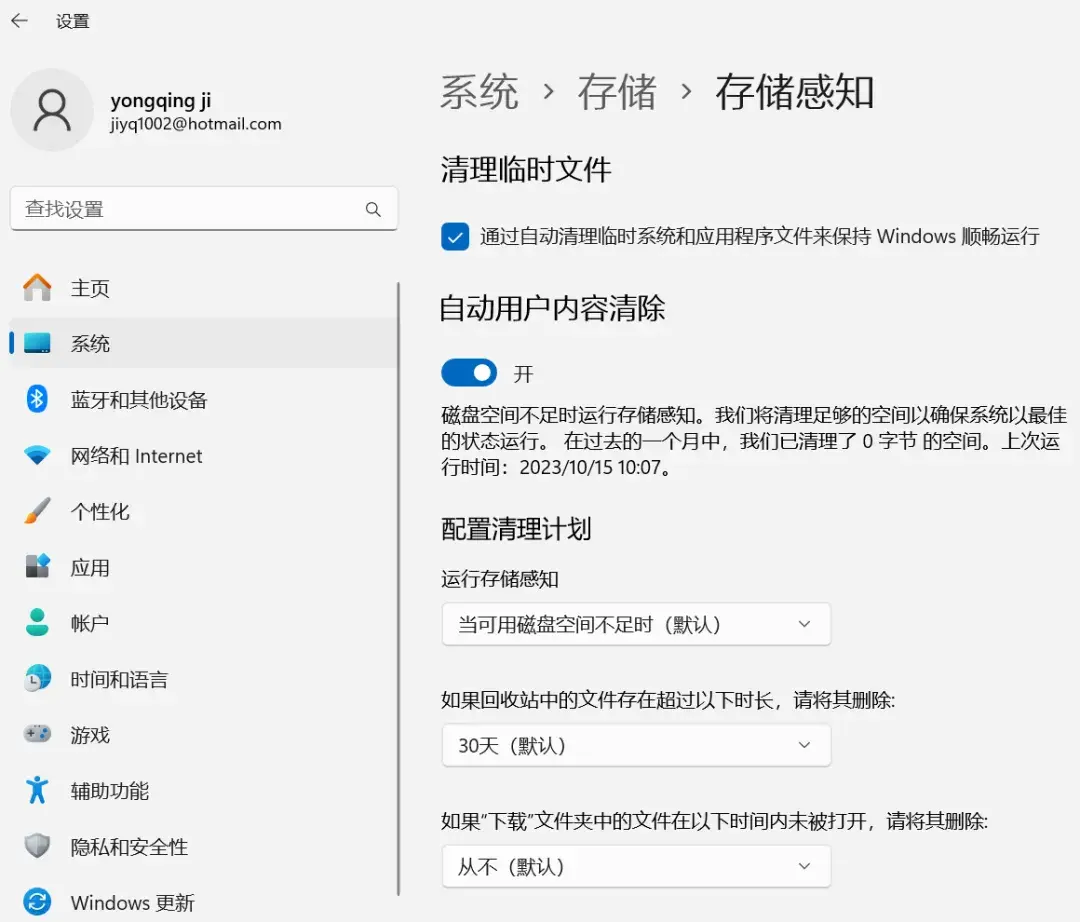Click the yongqing ji account avatar
Screen dimensions: 1080x922
coord(52,110)
